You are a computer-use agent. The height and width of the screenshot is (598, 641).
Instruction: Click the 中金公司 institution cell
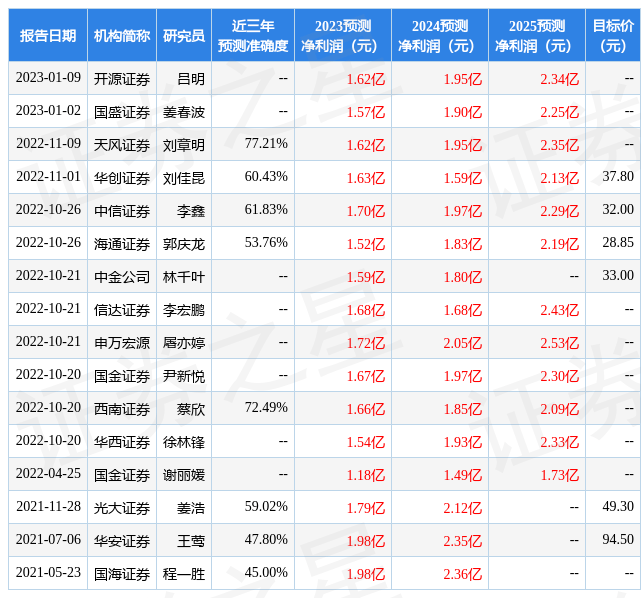pos(121,277)
